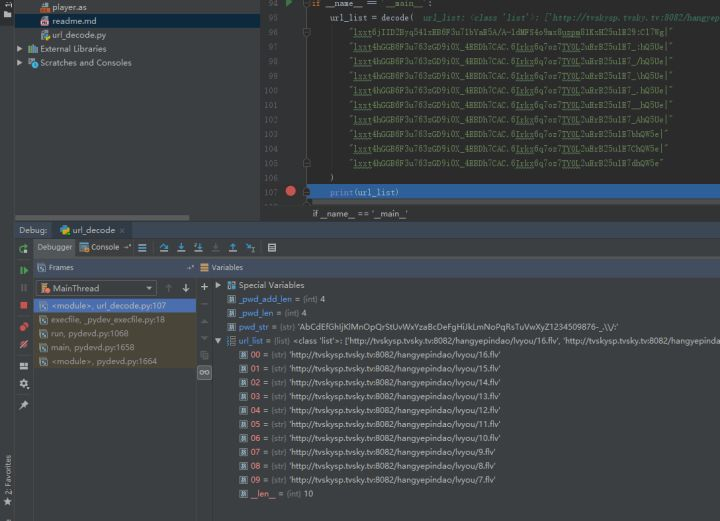Show execution point button

pyautogui.click(x=142, y=248)
